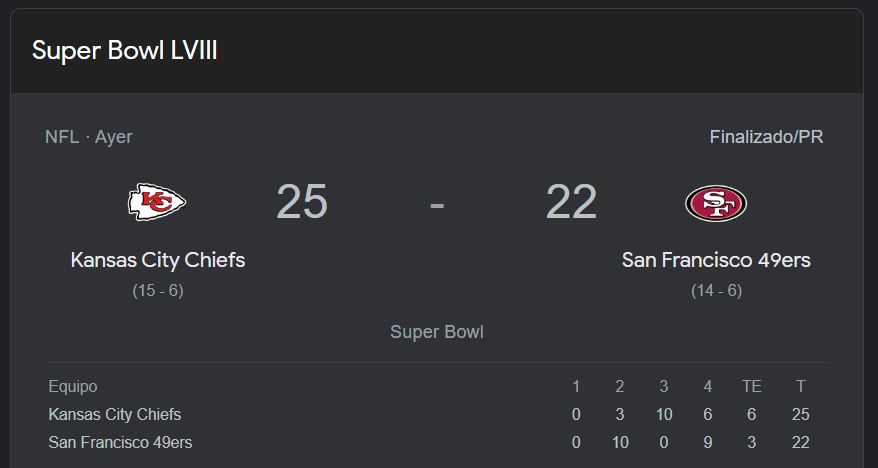Click the centered Super Bowl label
Image resolution: width=878 pixels, height=468 pixels.
(437, 332)
